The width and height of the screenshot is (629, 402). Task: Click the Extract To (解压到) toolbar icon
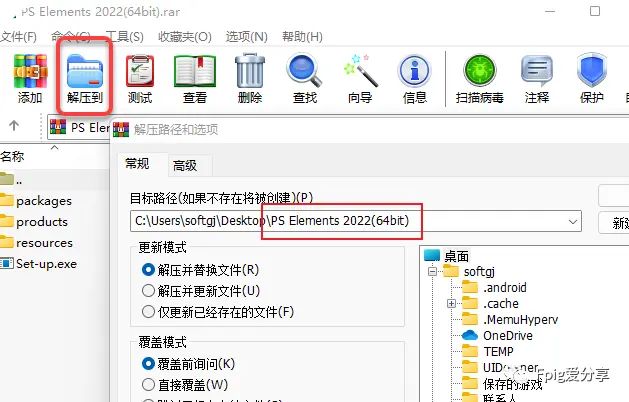tap(85, 79)
